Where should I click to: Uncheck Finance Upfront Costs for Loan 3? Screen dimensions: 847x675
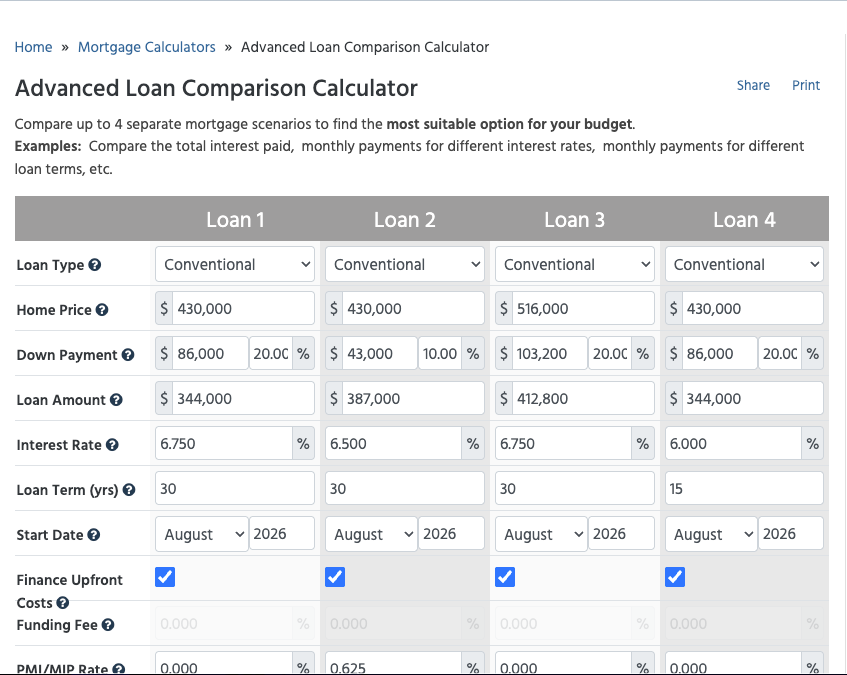coord(505,577)
